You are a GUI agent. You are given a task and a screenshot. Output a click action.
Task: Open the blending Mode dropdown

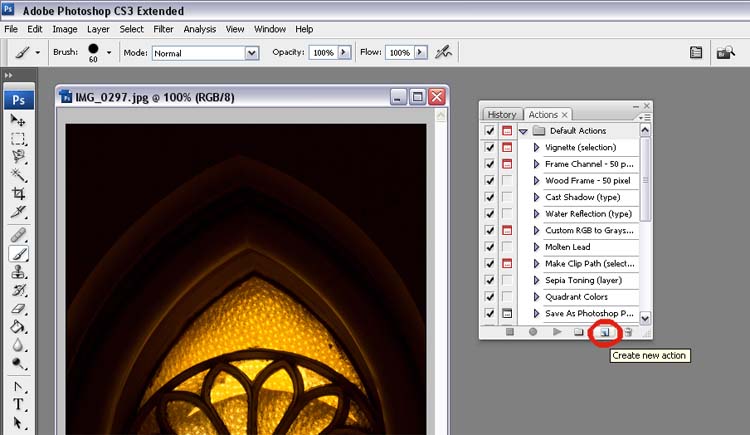[x=253, y=52]
